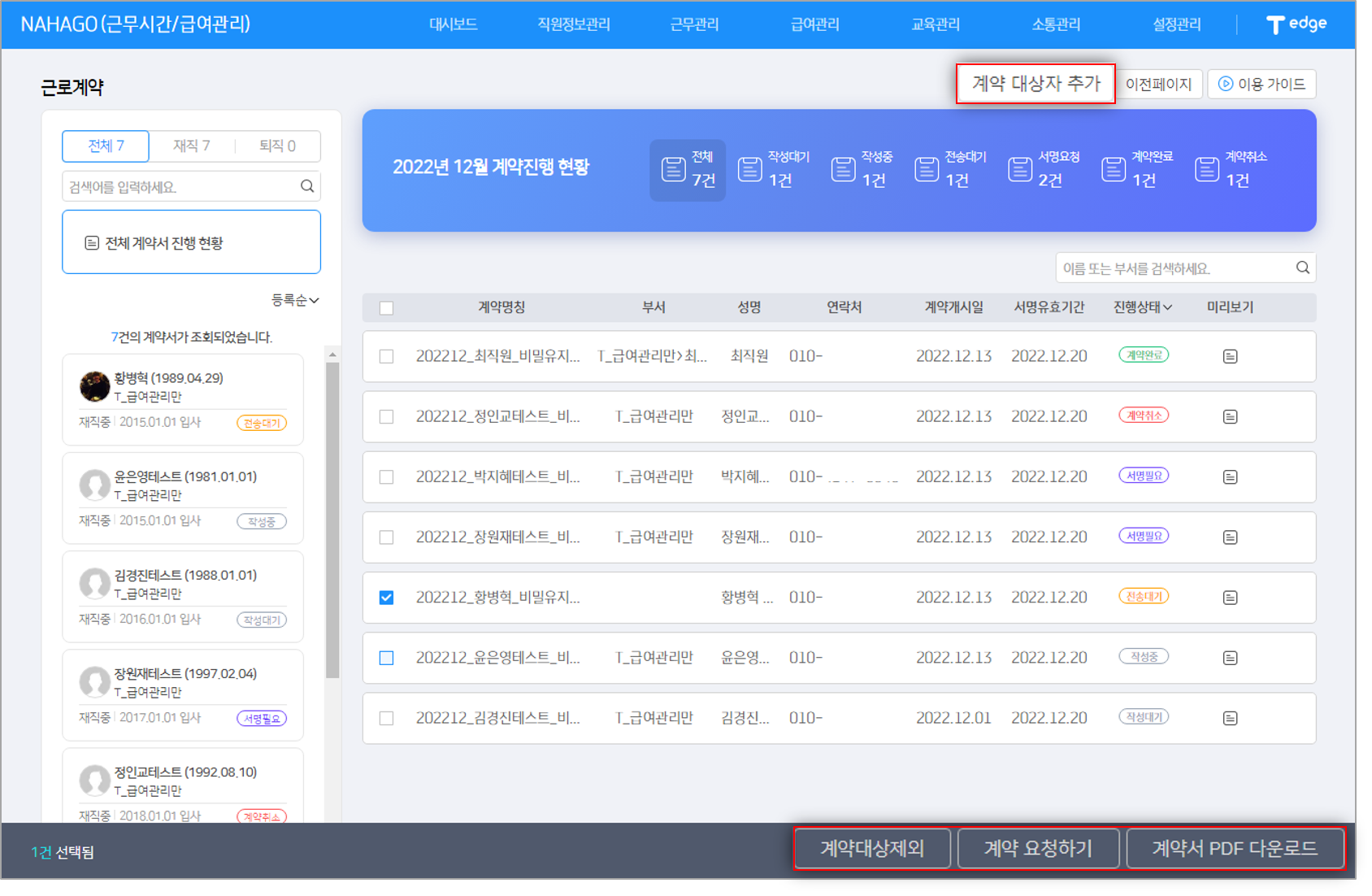Filter by 계약완료 1건 status icon
The image size is (1372, 896).
tap(1137, 169)
